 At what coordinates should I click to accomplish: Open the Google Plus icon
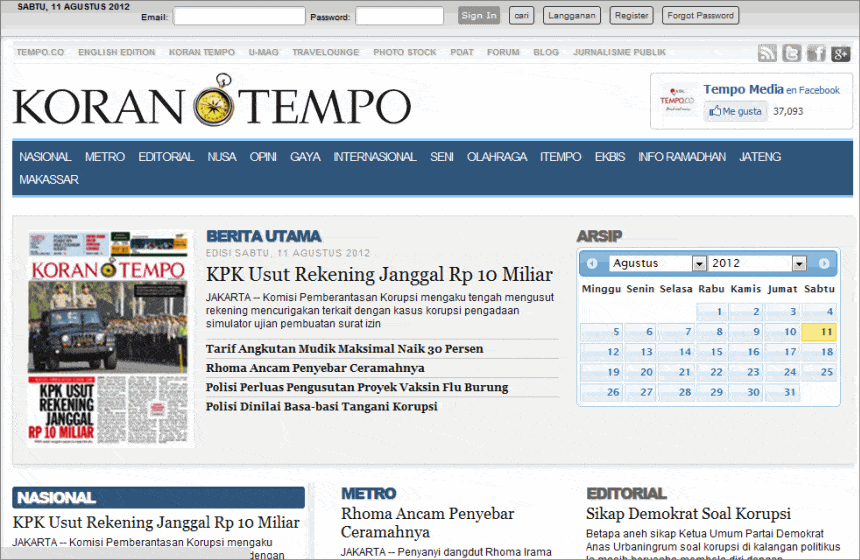[840, 53]
